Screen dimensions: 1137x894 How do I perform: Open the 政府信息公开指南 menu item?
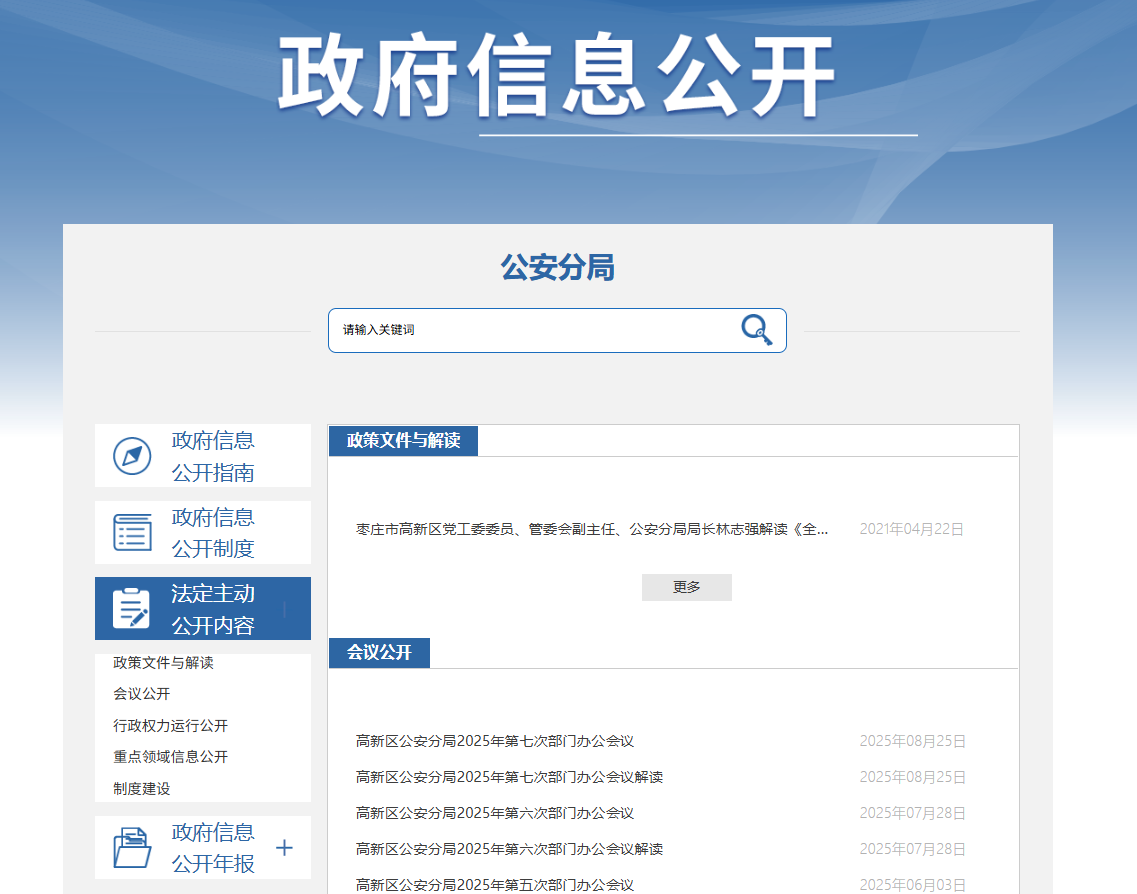pyautogui.click(x=213, y=456)
